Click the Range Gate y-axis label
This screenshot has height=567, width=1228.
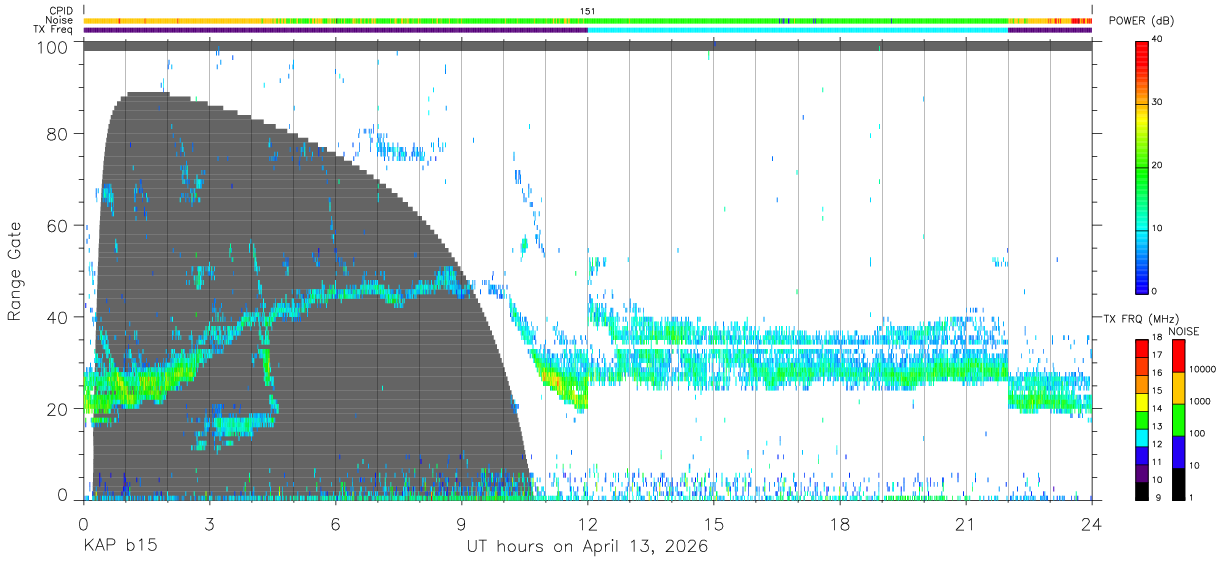(14, 272)
